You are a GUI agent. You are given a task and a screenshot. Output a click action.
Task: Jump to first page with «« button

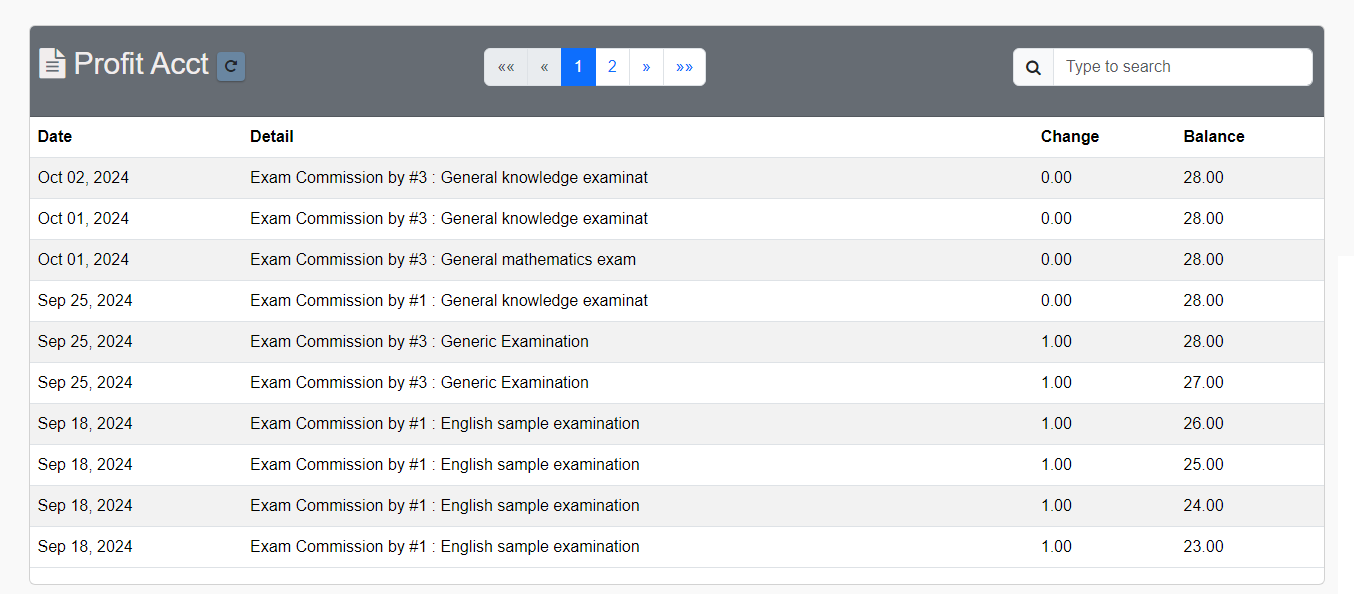pyautogui.click(x=506, y=67)
